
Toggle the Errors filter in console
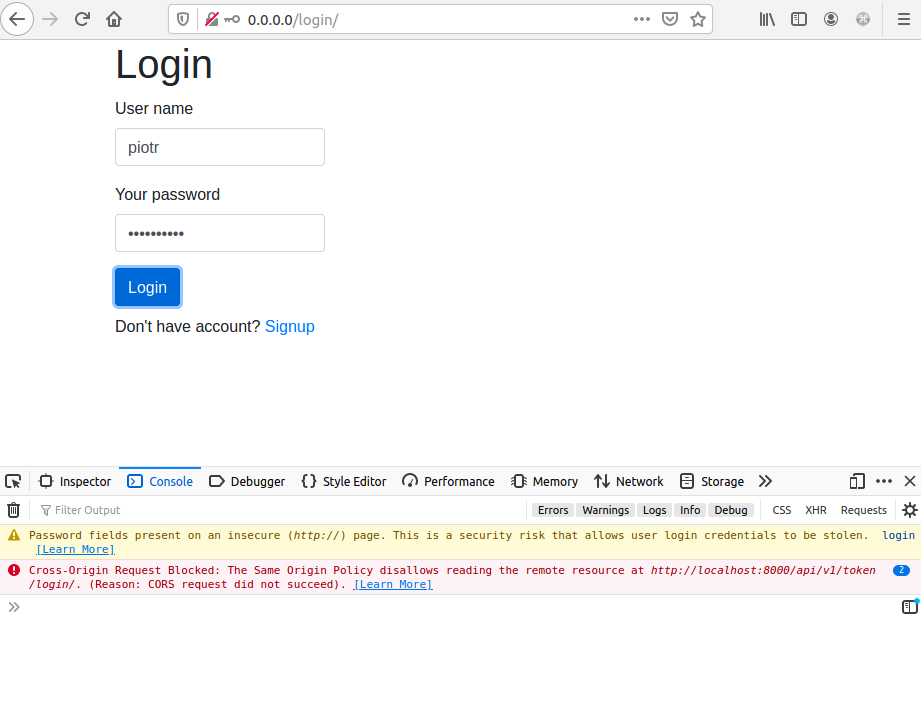[x=553, y=510]
